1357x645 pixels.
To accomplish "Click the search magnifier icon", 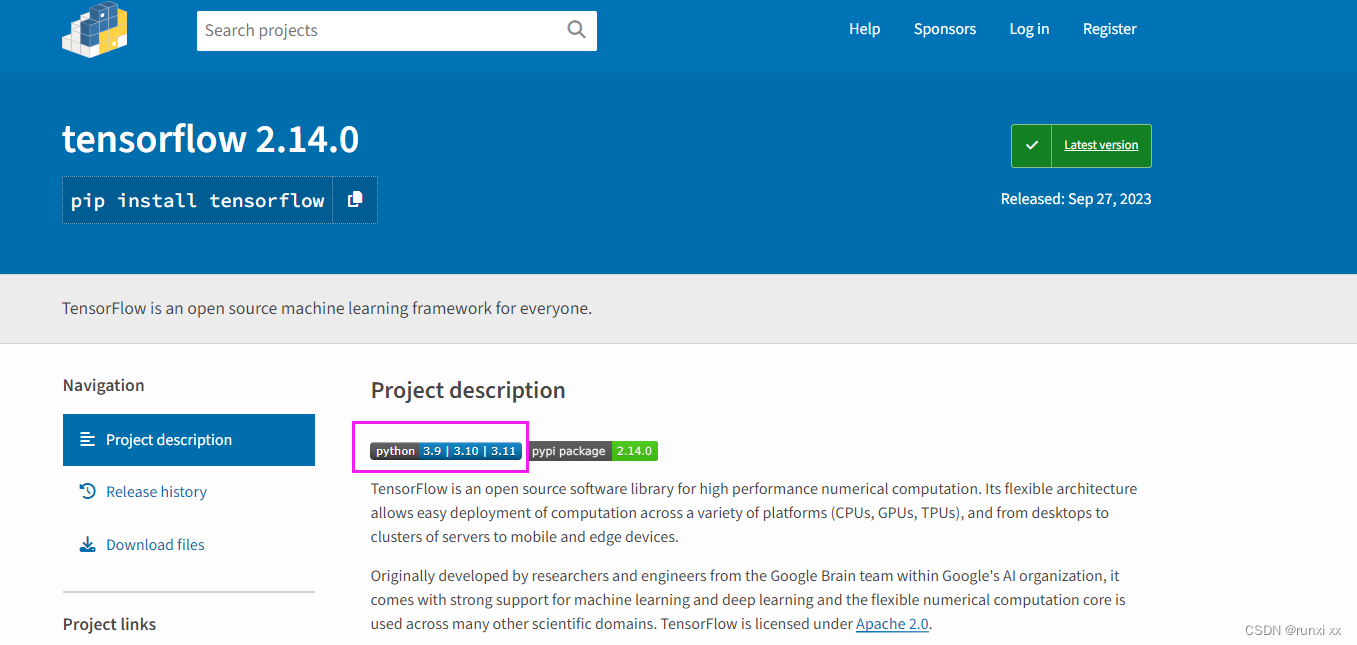I will click(576, 30).
